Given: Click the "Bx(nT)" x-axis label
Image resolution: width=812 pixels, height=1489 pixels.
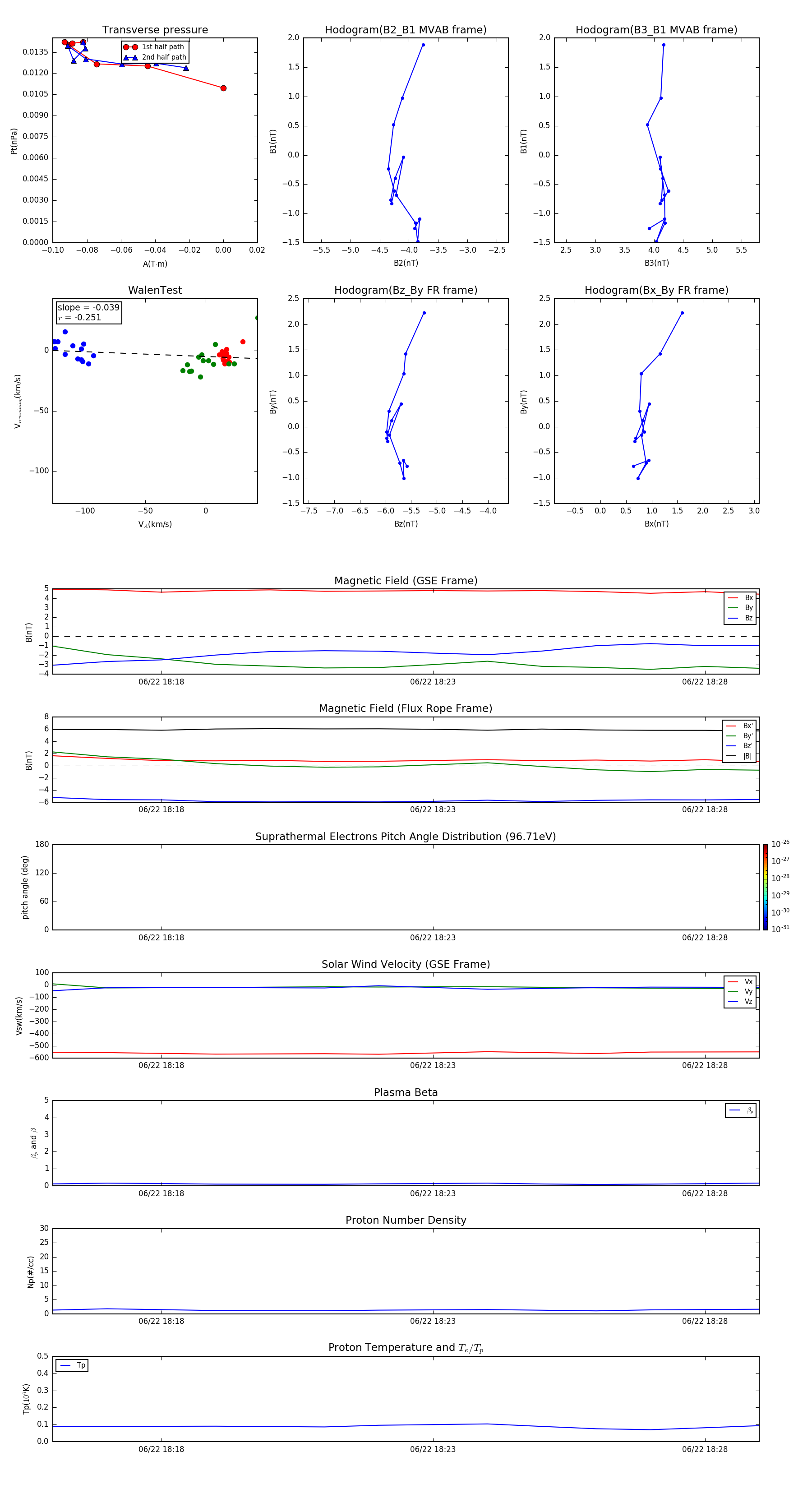Looking at the screenshot, I should click(656, 524).
